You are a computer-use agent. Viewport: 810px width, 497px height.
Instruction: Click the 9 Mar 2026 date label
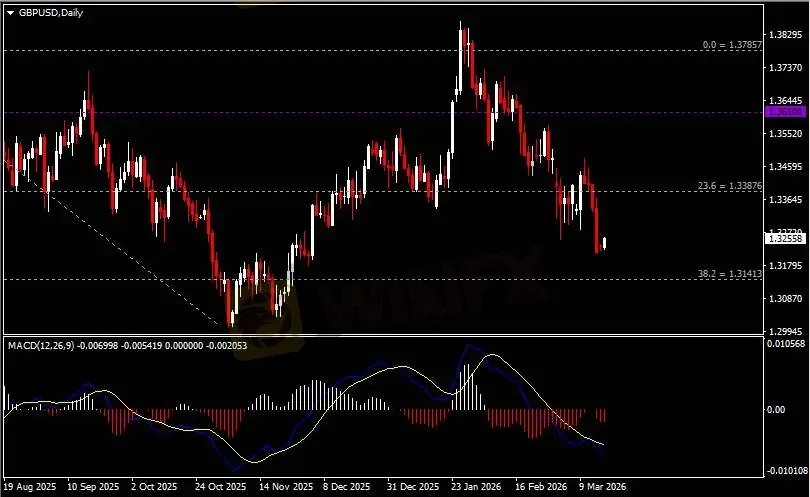tap(602, 487)
